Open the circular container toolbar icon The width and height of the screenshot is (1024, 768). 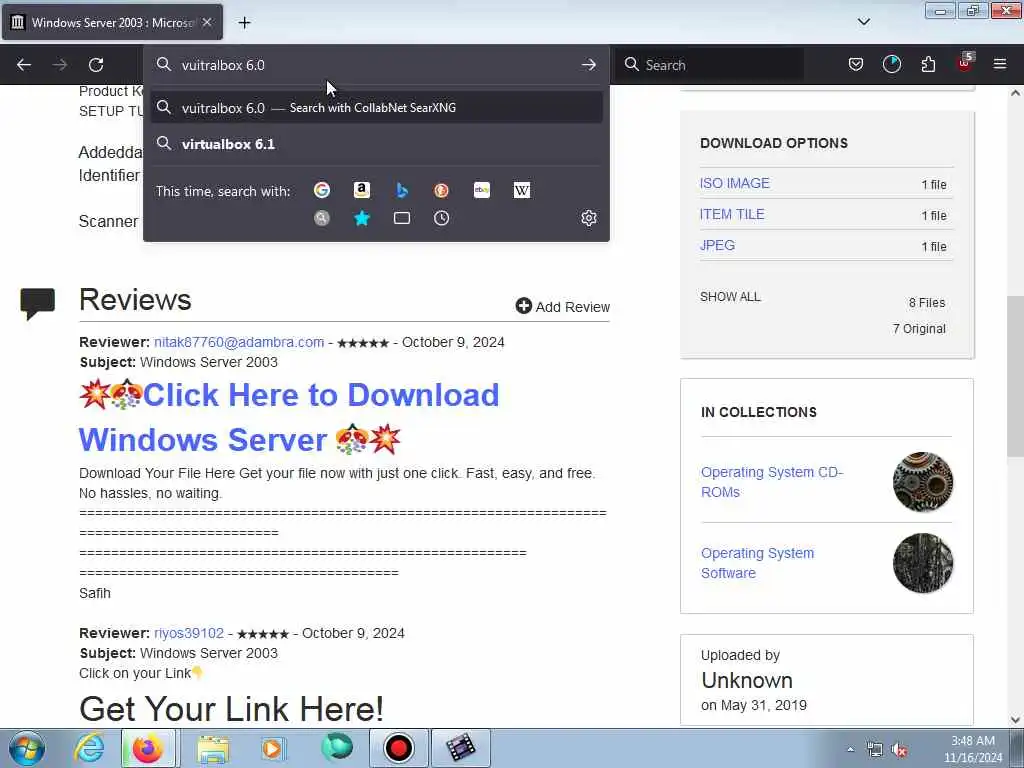click(891, 64)
